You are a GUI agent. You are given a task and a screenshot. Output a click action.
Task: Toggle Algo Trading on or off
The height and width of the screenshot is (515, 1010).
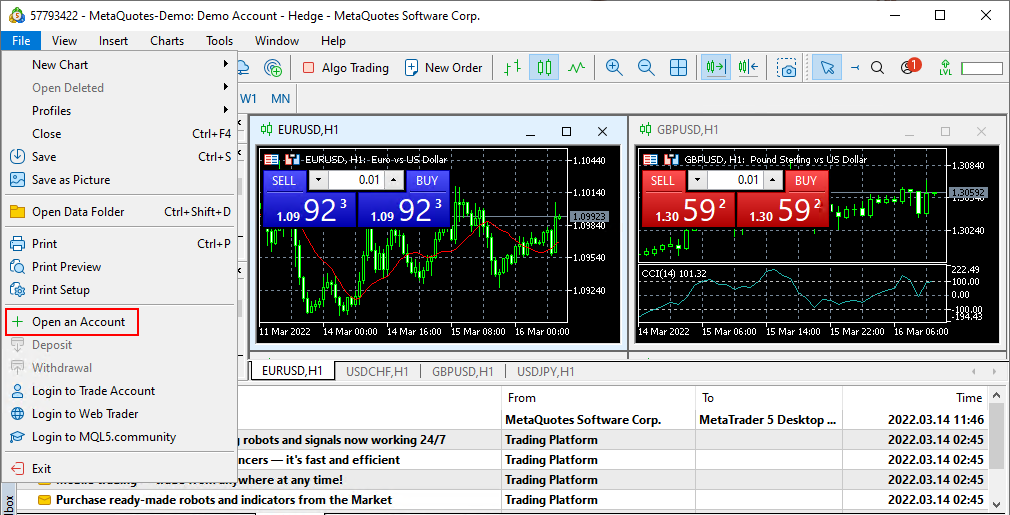pyautogui.click(x=346, y=68)
